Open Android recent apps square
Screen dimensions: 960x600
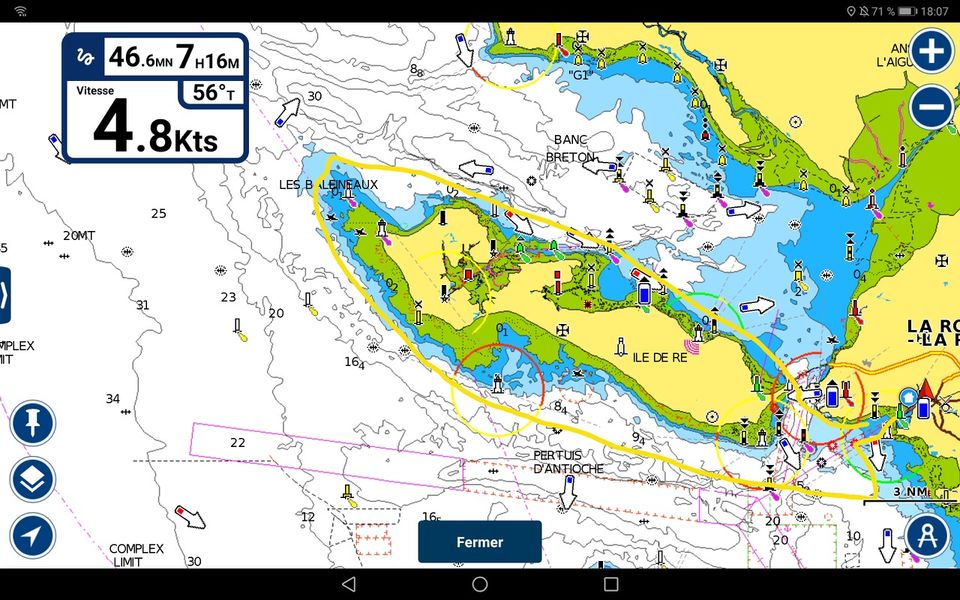coord(611,584)
